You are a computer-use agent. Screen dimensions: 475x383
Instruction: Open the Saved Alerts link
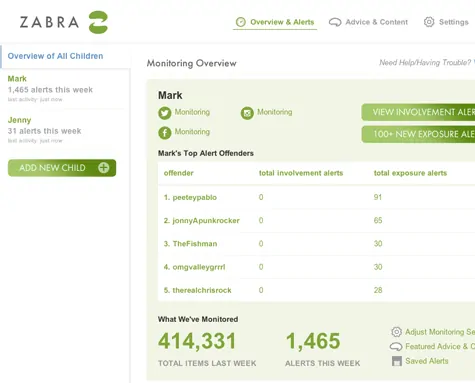[x=427, y=361]
